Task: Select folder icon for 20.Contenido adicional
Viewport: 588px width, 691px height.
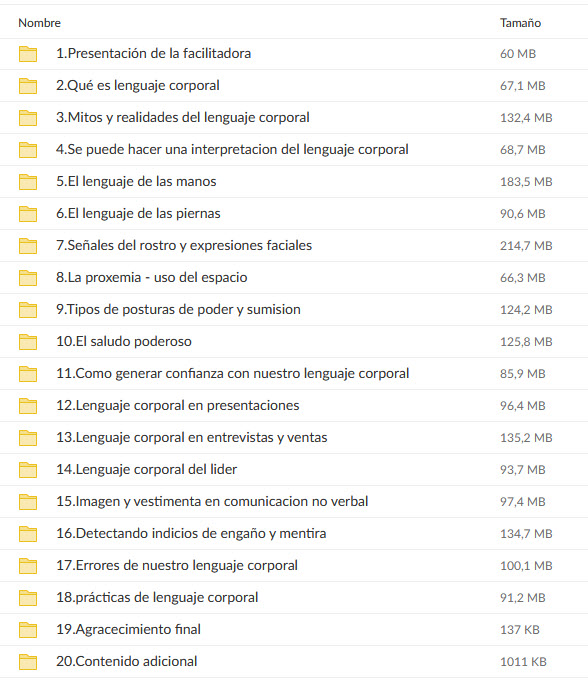Action: 28,662
